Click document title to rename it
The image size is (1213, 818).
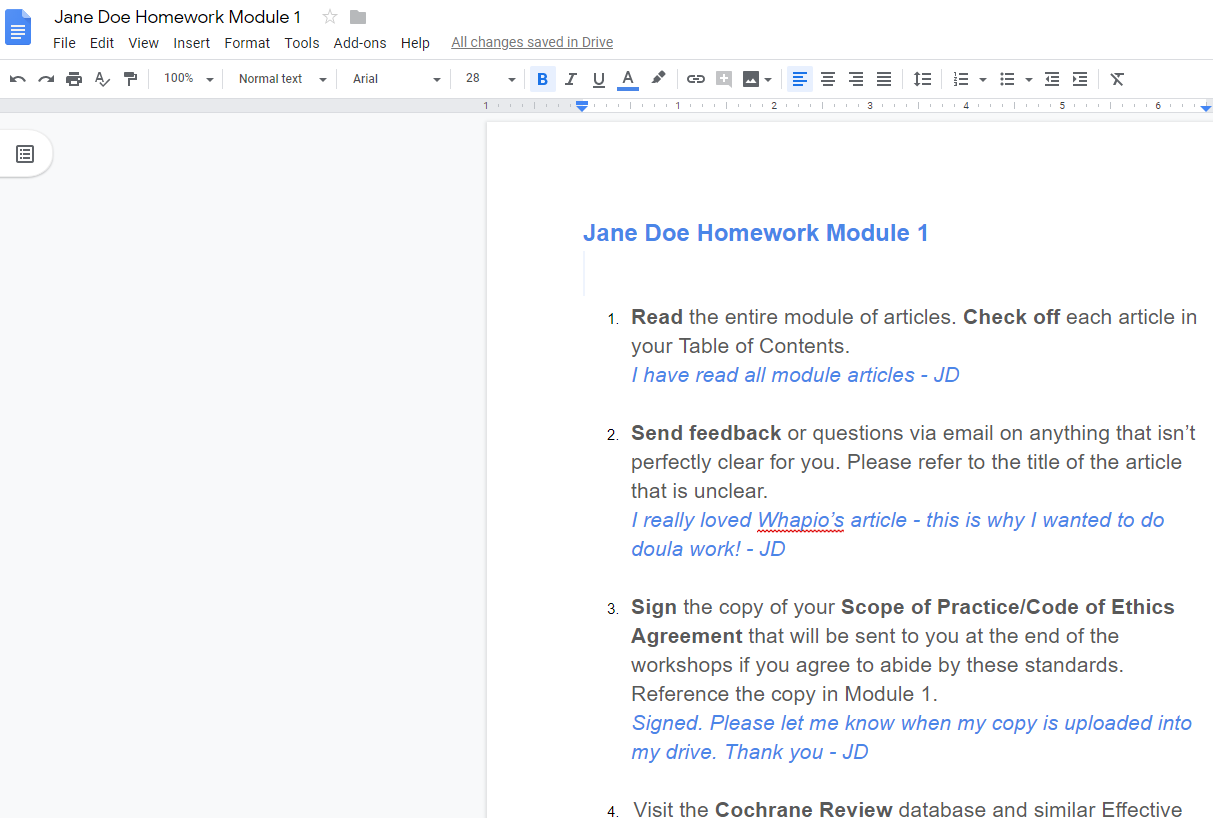(178, 17)
